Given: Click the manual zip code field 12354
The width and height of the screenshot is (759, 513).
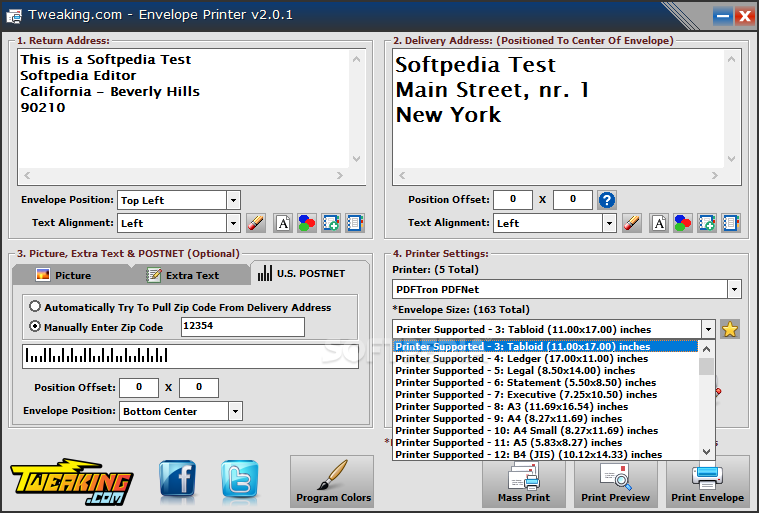Looking at the screenshot, I should [243, 327].
